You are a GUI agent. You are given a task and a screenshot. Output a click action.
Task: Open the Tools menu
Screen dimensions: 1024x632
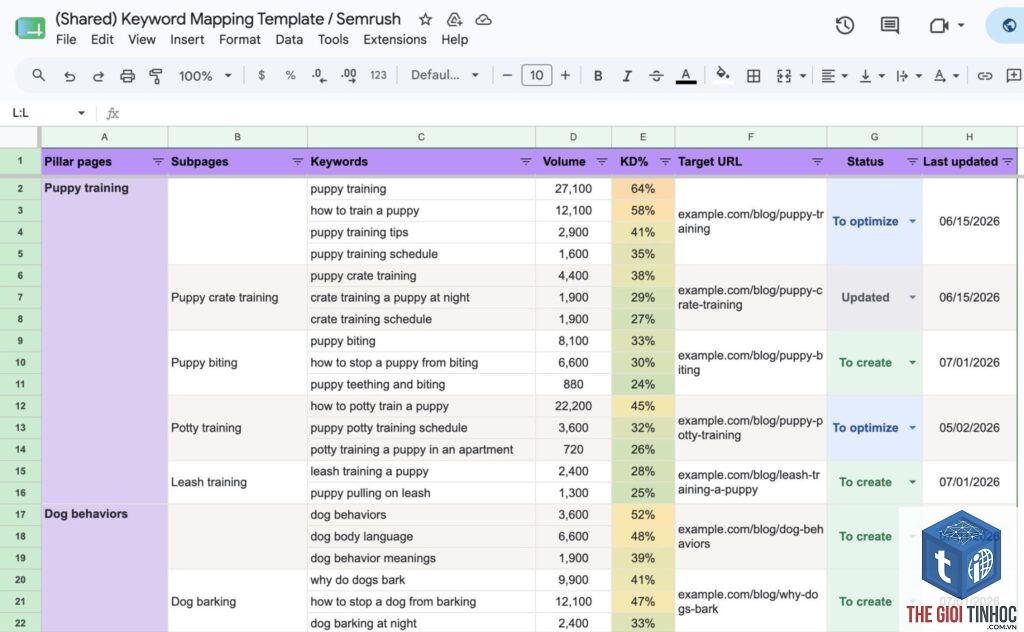point(333,39)
